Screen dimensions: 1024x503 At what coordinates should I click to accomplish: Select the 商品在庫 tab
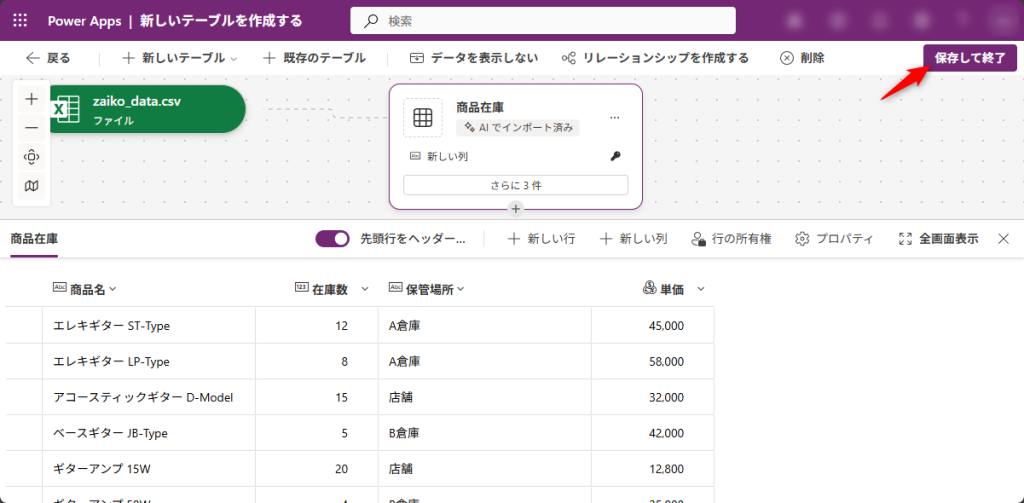tap(34, 239)
